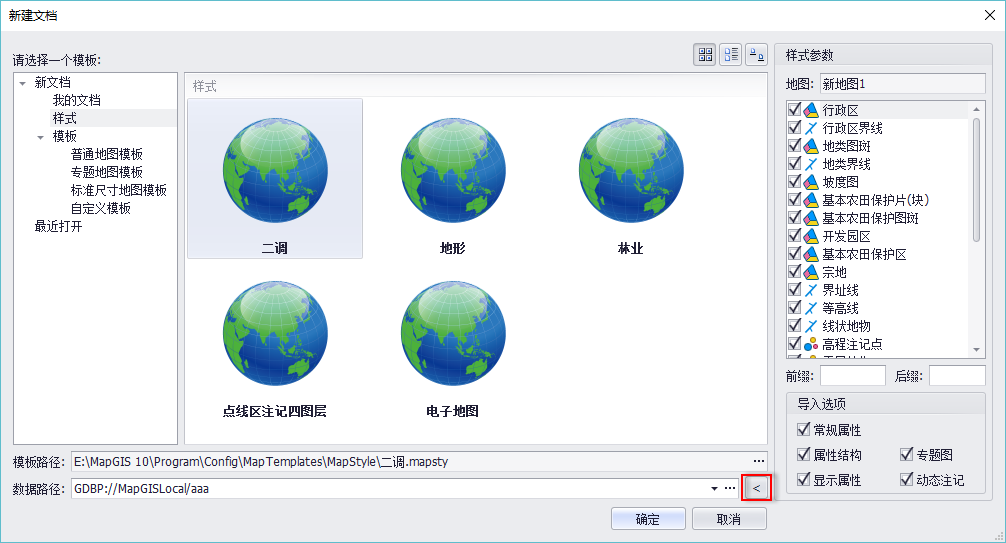Browse for data path with ellipsis button
Image resolution: width=1006 pixels, height=543 pixels.
coord(730,488)
